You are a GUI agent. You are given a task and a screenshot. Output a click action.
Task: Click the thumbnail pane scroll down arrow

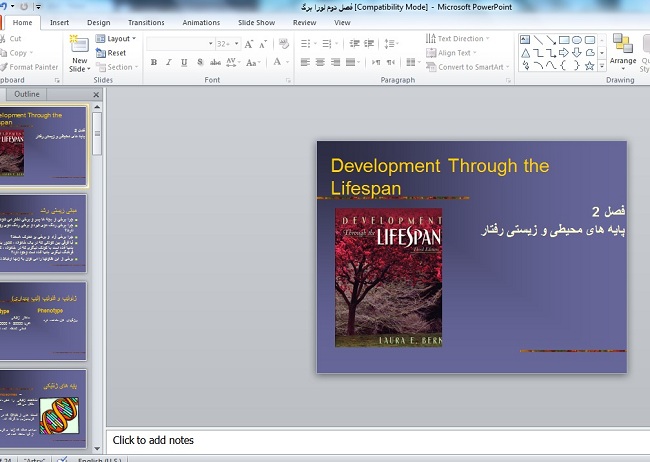coord(97,448)
